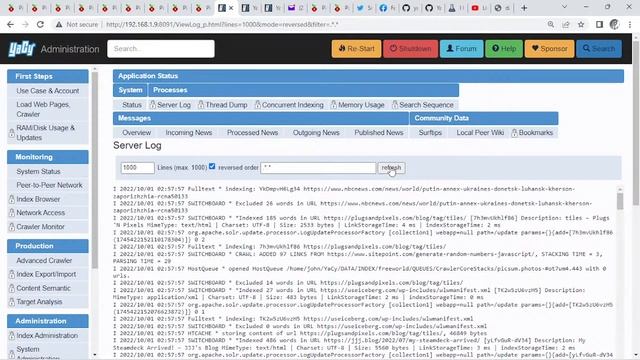Open Incoming News
Image resolution: width=640 pixels, height=360 pixels.
pos(189,133)
